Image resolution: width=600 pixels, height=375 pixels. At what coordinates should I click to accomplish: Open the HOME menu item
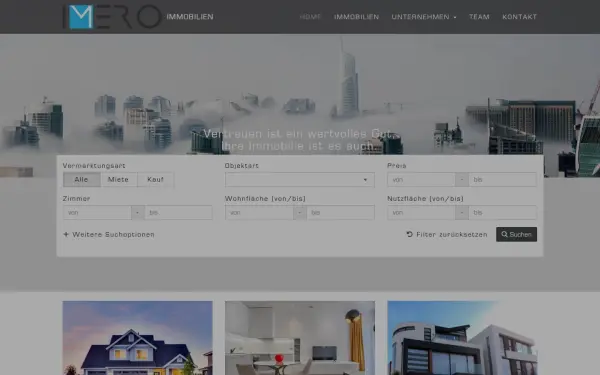pos(310,17)
